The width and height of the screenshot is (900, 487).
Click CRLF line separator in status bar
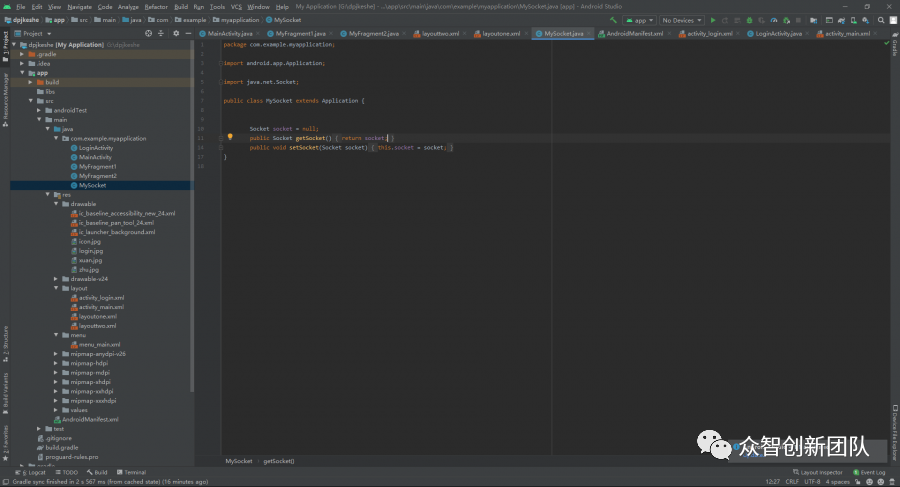coord(792,482)
